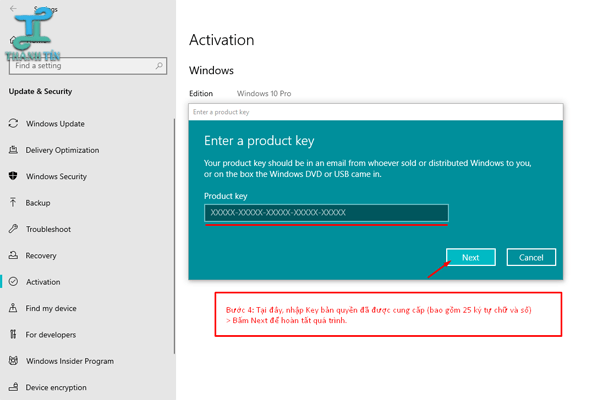
Task: Click the Windows Update sync icon
Action: click(13, 124)
